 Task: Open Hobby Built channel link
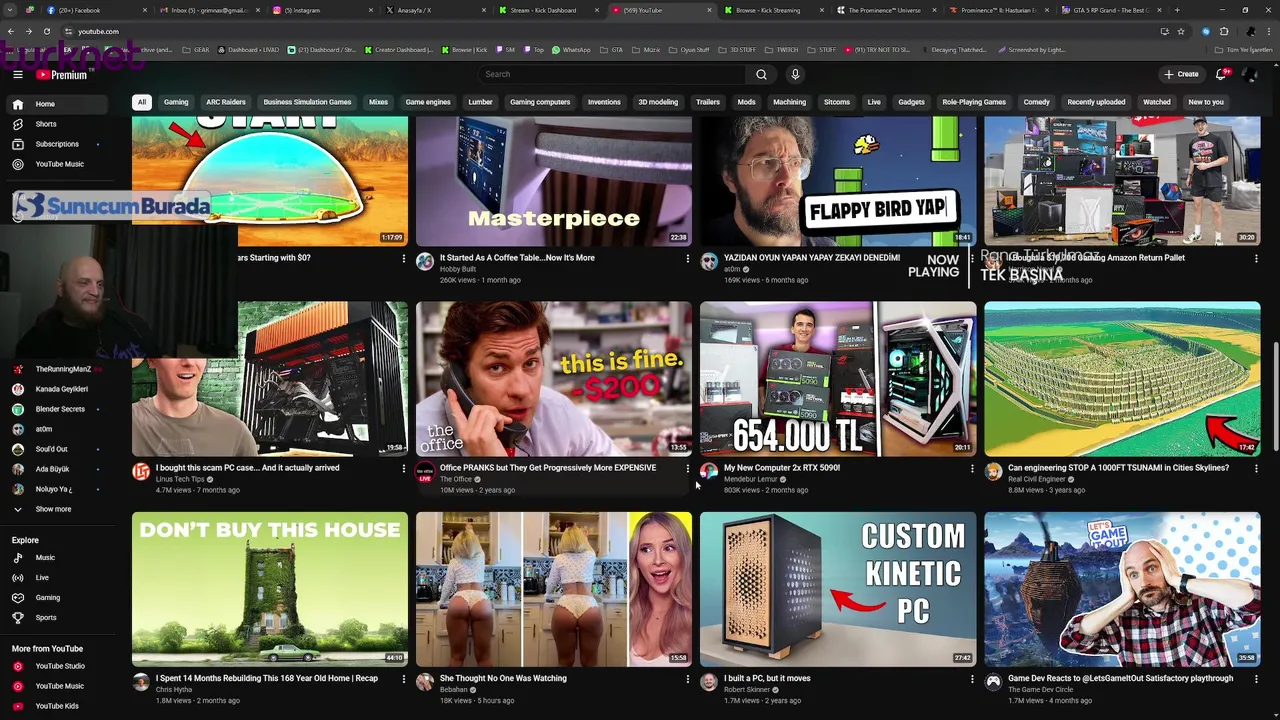[458, 270]
